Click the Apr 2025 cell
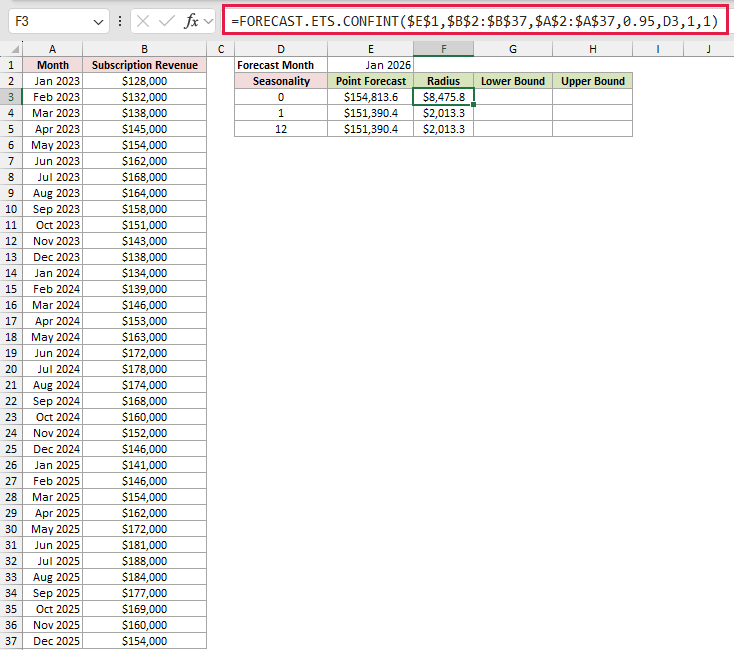 pyautogui.click(x=52, y=513)
